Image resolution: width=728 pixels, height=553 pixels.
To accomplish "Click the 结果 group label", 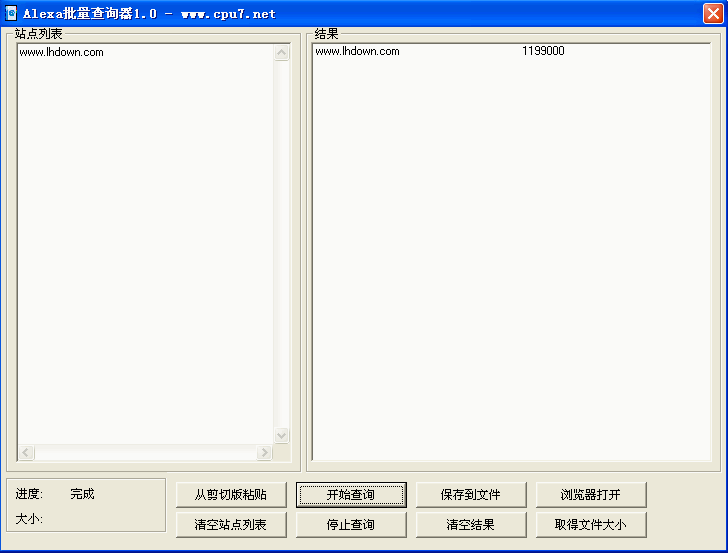I will coord(326,34).
